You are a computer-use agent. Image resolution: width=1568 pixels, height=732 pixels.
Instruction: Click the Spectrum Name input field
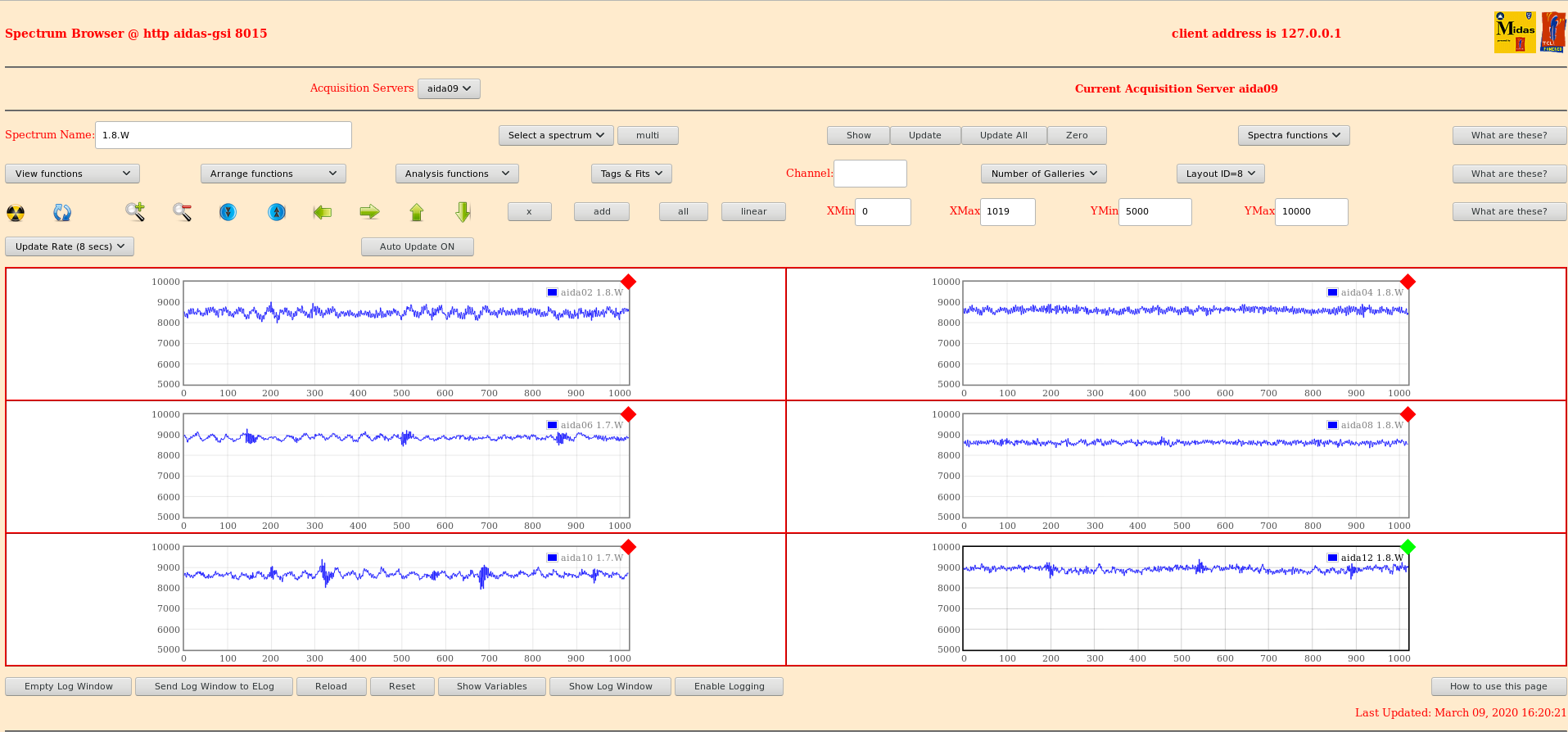[223, 135]
